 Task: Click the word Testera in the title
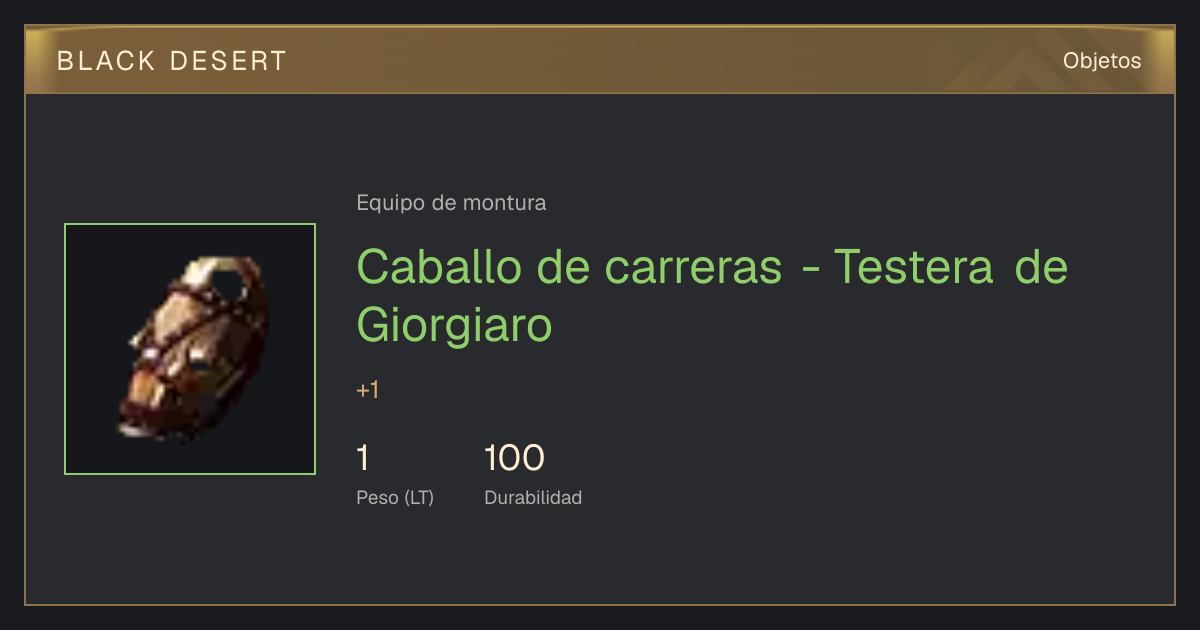coord(914,267)
